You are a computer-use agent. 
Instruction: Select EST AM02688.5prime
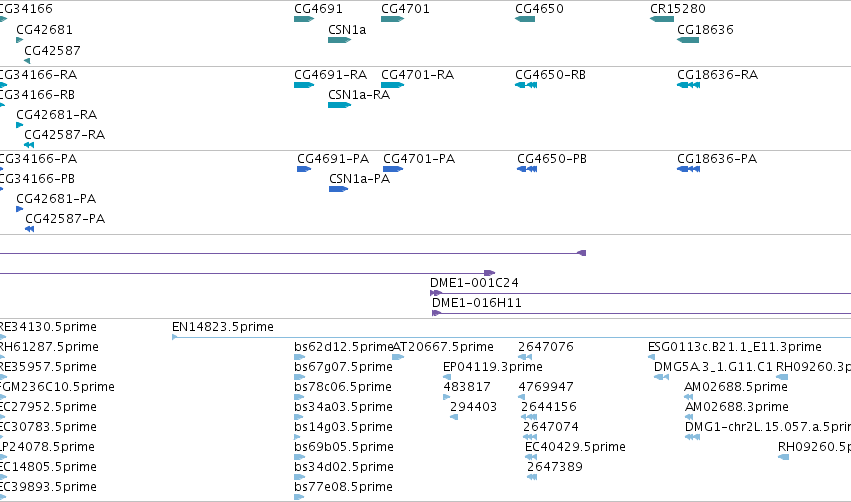click(735, 387)
